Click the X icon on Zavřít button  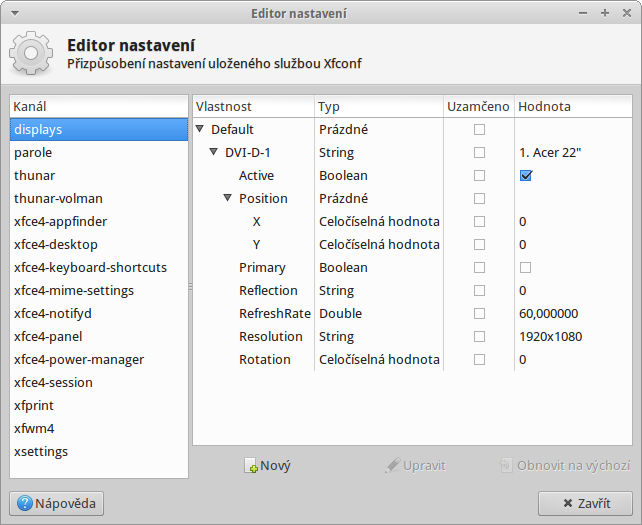point(567,503)
